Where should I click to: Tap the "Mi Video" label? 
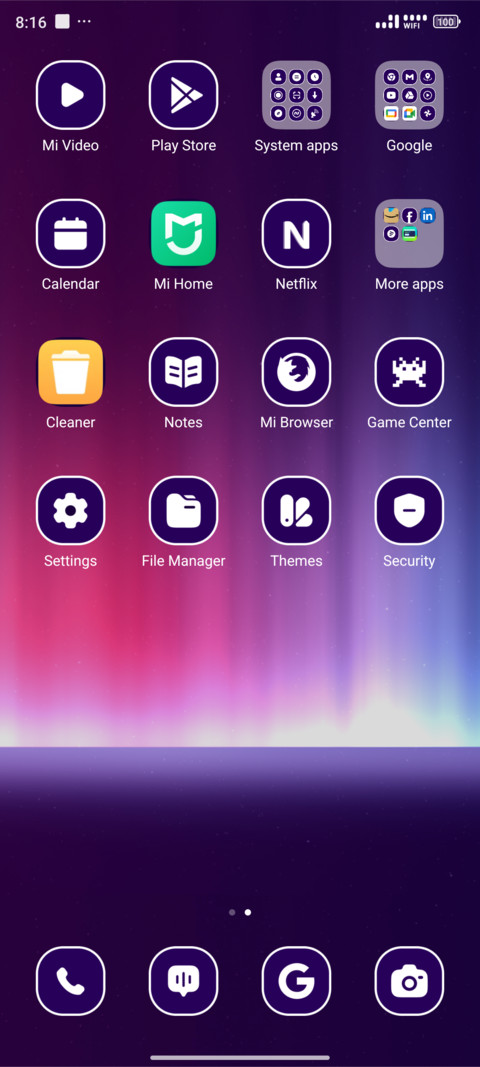coord(70,146)
